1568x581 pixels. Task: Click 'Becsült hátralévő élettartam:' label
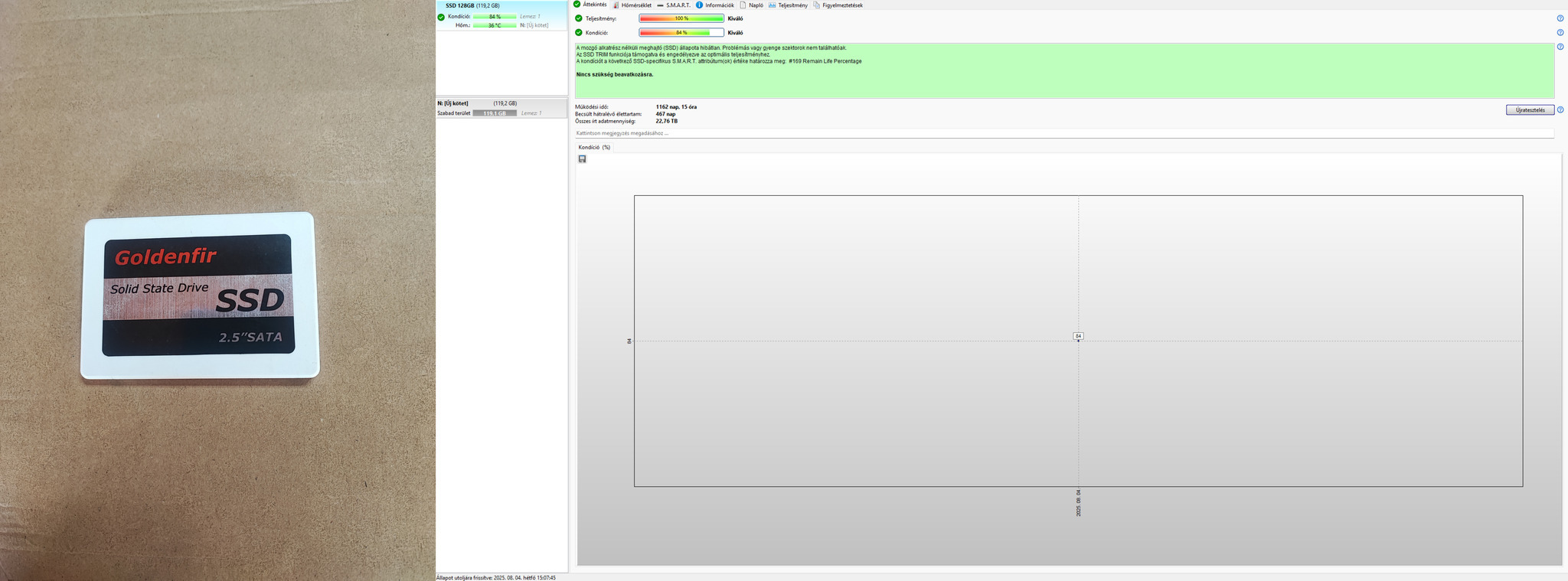click(609, 114)
